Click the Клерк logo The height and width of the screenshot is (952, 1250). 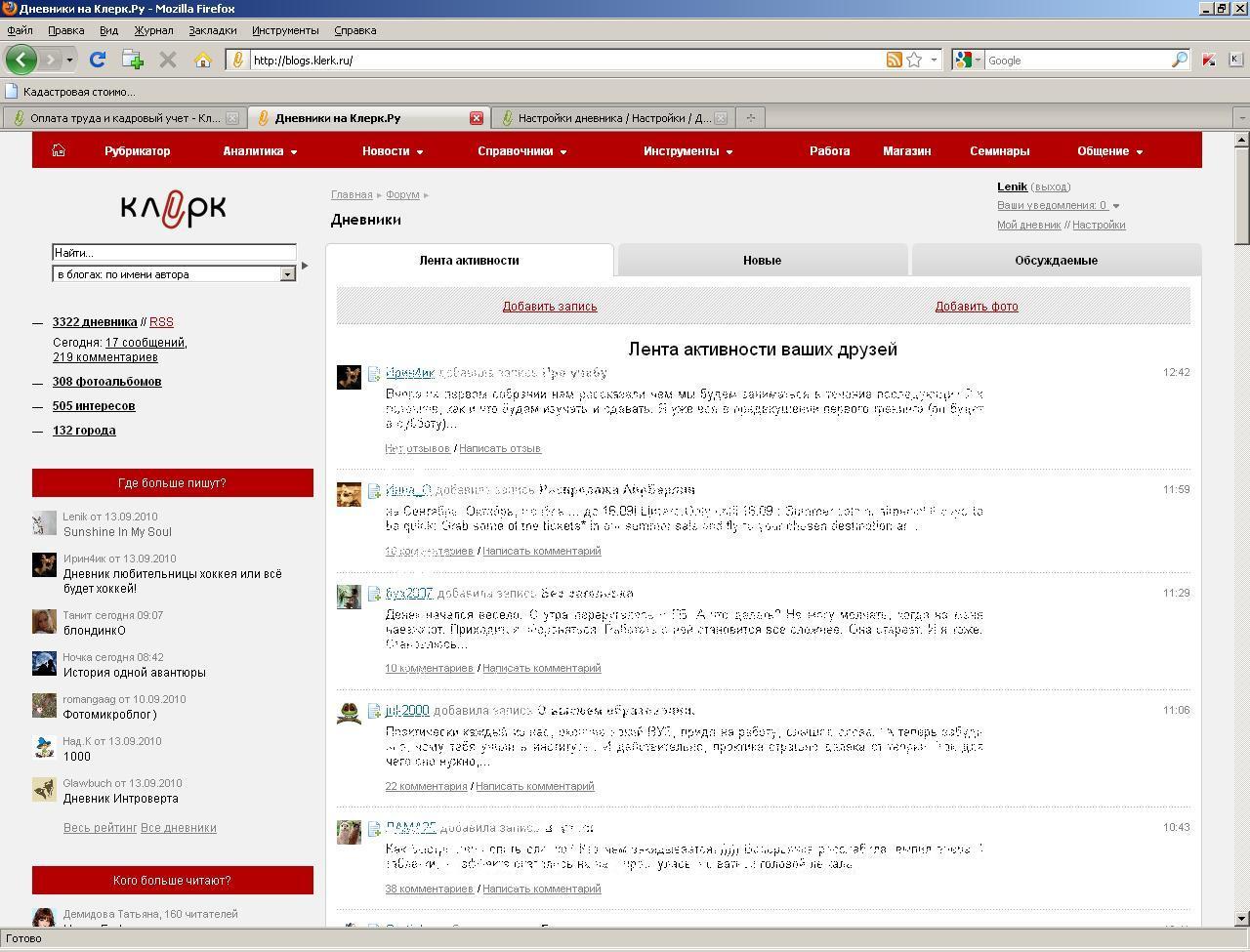click(174, 207)
